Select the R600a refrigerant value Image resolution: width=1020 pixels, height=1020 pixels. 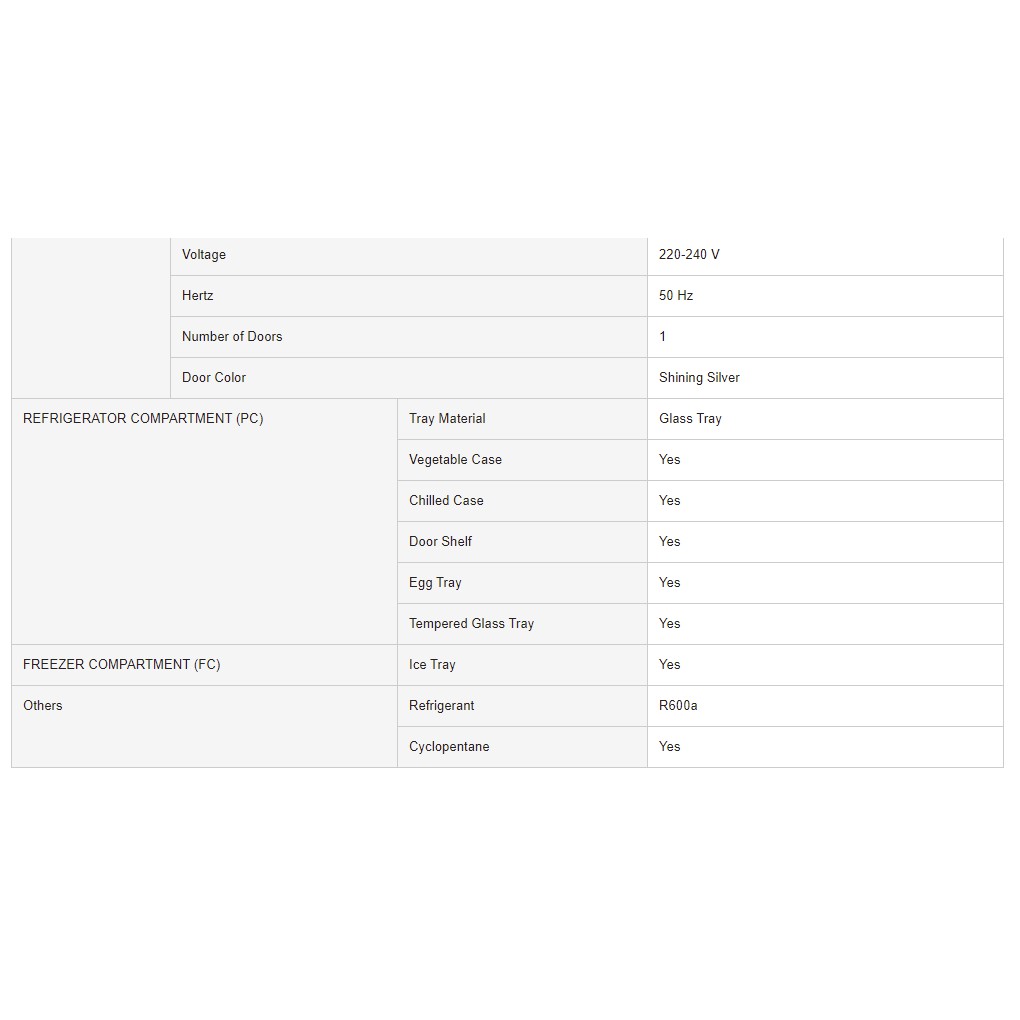pyautogui.click(x=678, y=705)
